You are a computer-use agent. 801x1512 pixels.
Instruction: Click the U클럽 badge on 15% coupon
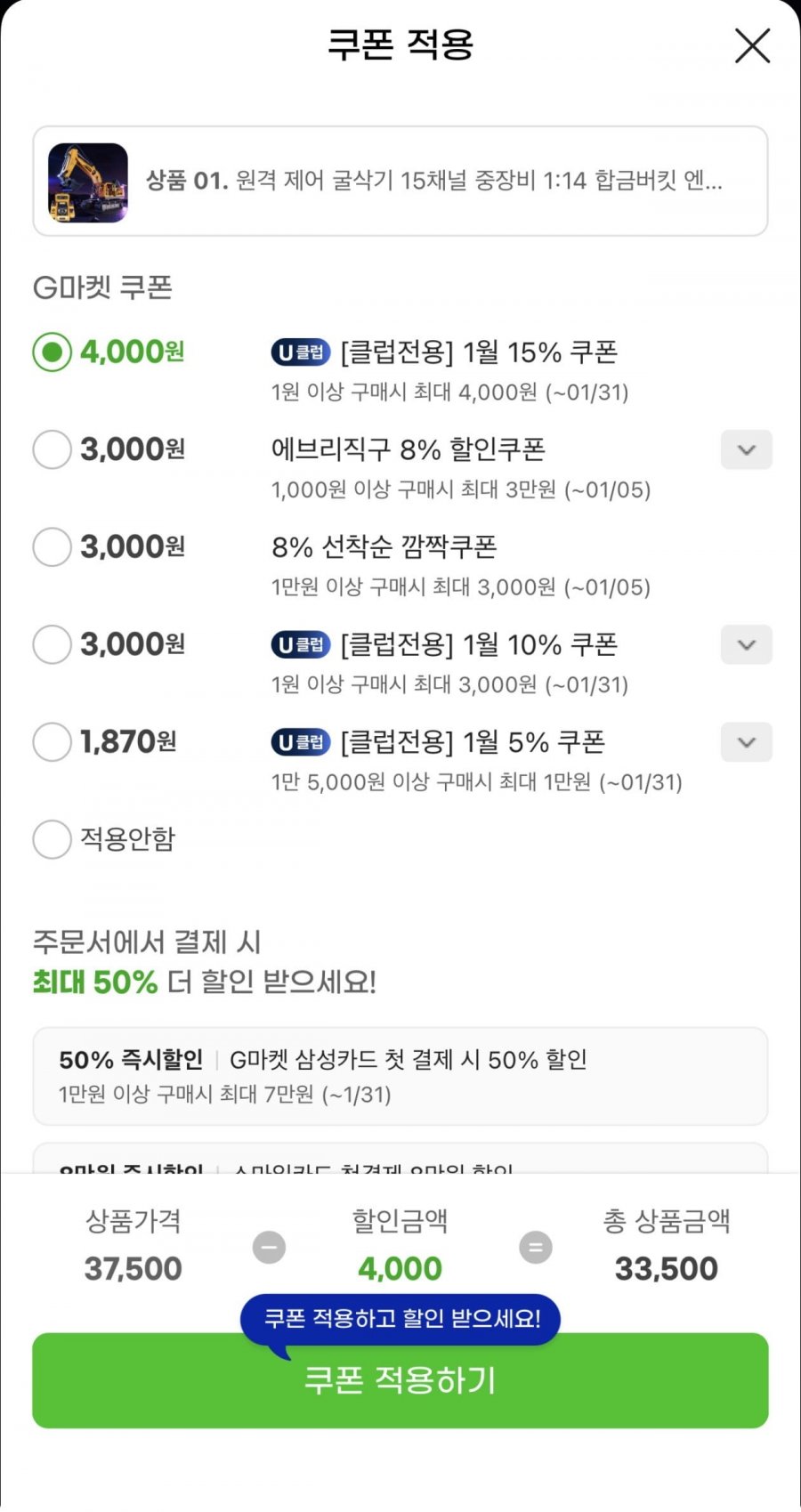(301, 352)
